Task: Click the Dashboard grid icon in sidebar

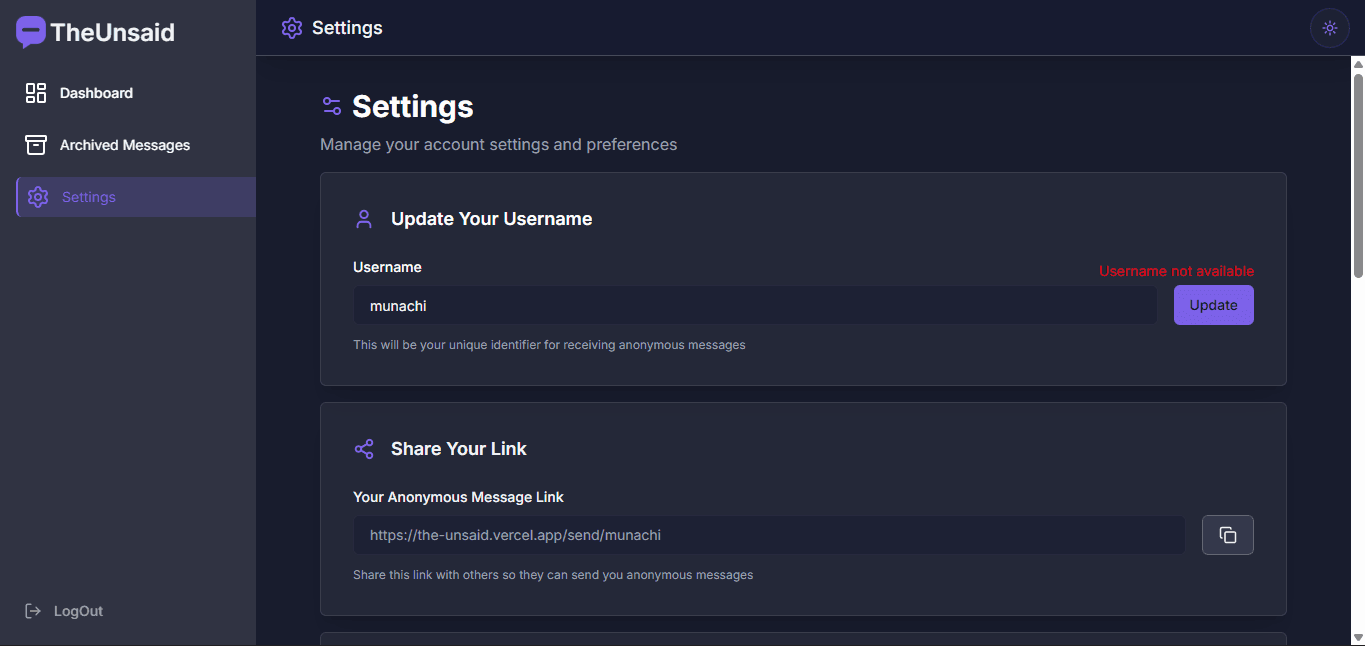Action: click(x=36, y=93)
